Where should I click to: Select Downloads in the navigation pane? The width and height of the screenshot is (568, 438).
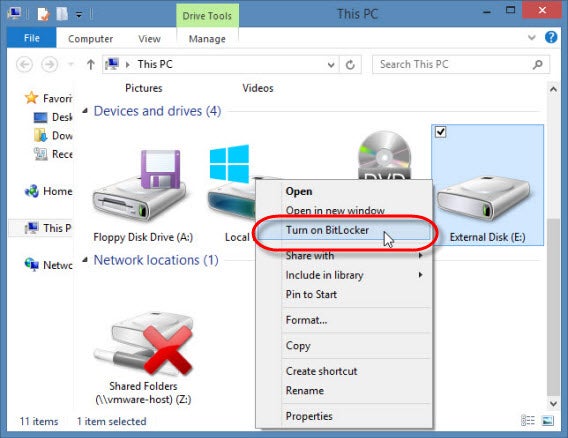[53, 135]
